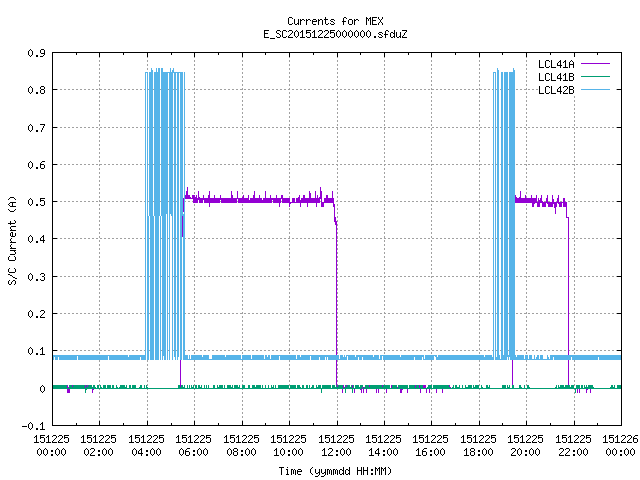
Task: Click the y-axis tick label 0.2
Action: 36,314
